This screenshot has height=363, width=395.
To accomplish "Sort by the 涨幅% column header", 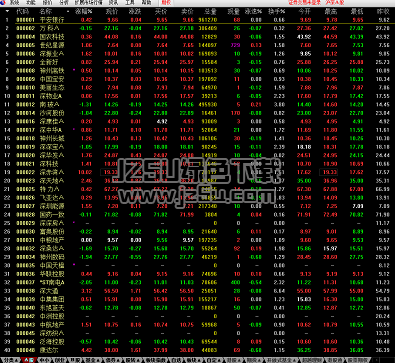I will [x=84, y=11].
